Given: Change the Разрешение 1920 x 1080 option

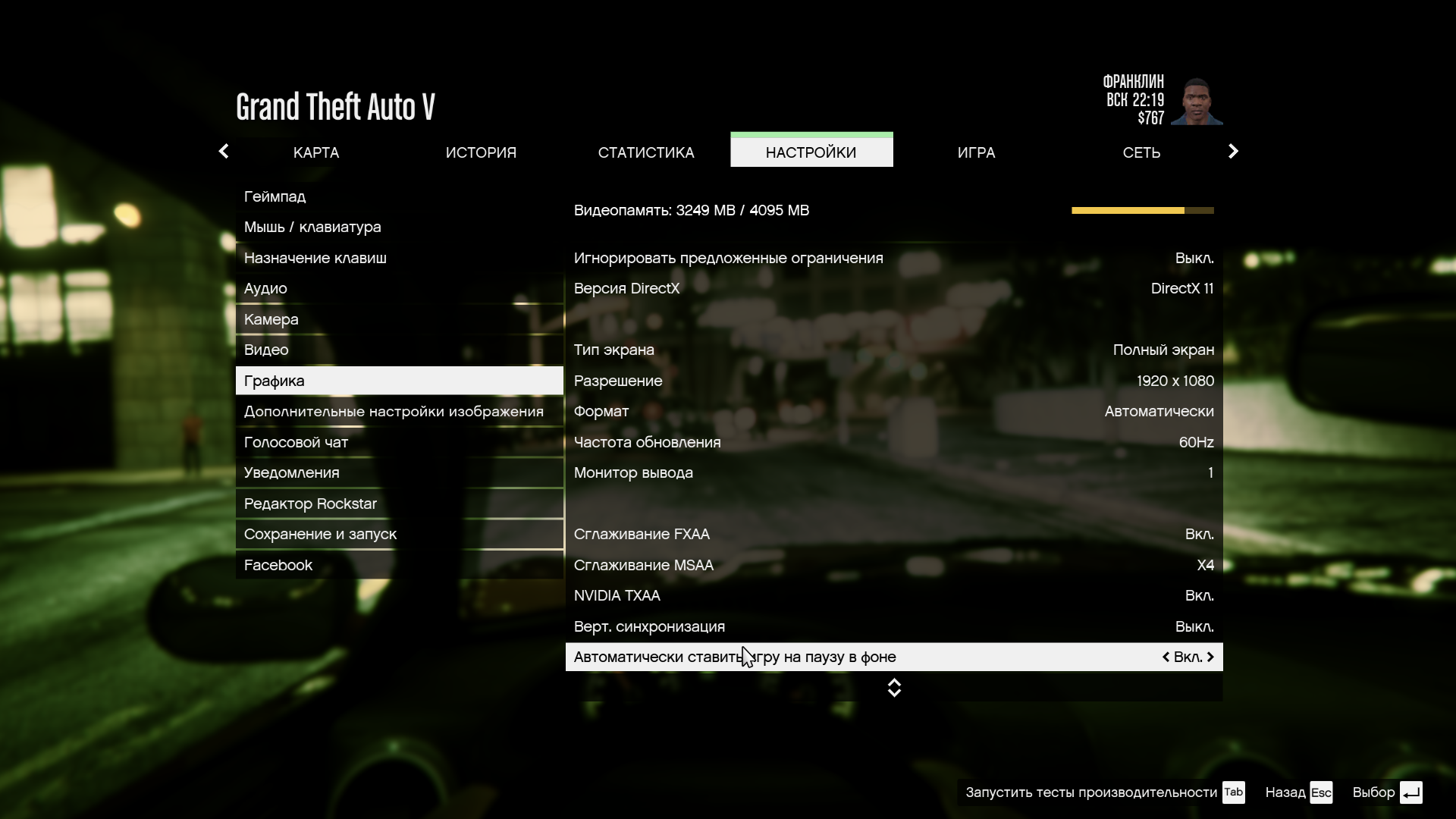Looking at the screenshot, I should pyautogui.click(x=894, y=381).
